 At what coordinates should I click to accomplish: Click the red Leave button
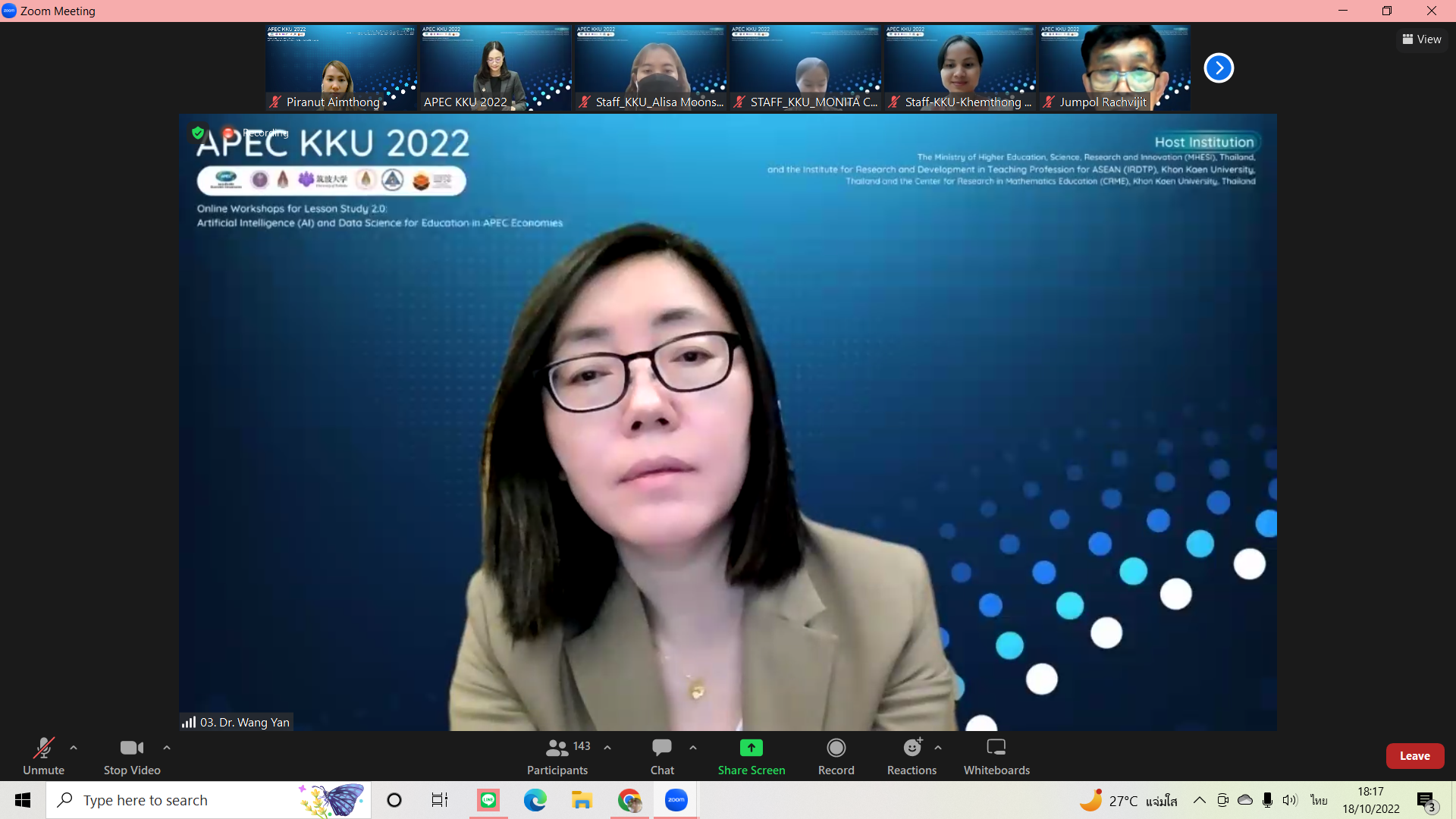tap(1414, 756)
